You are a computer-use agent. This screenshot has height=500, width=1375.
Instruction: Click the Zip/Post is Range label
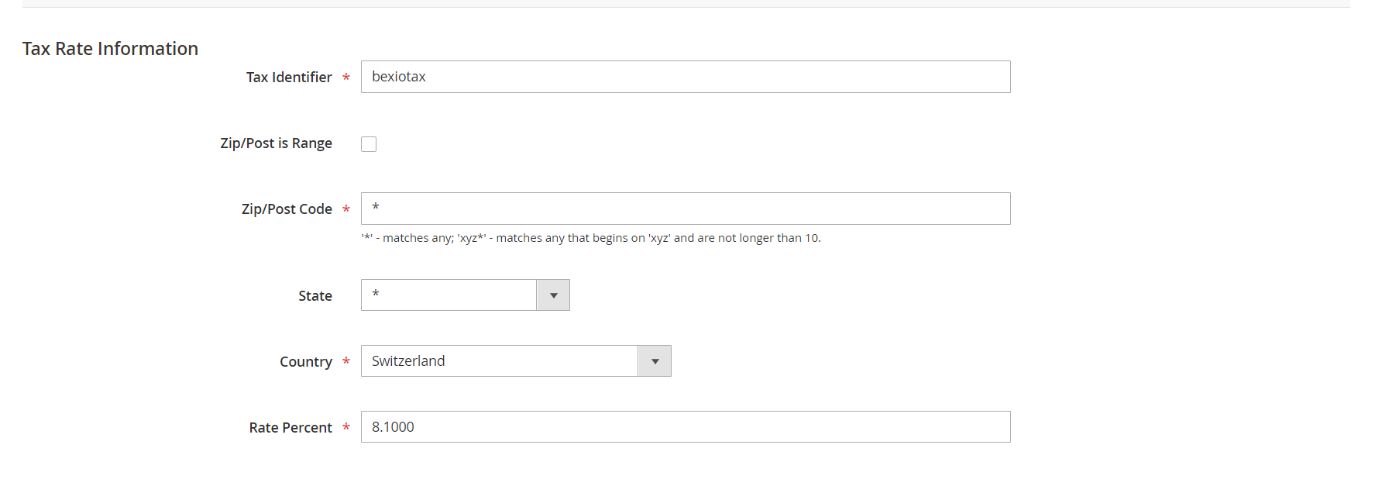point(276,144)
